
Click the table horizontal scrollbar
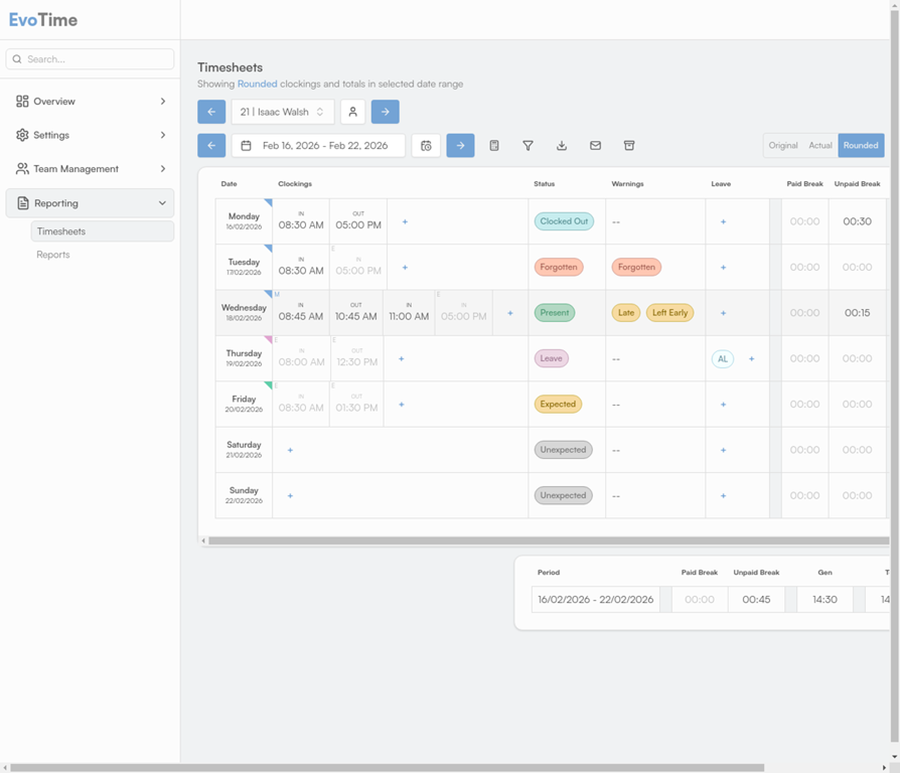tap(548, 541)
